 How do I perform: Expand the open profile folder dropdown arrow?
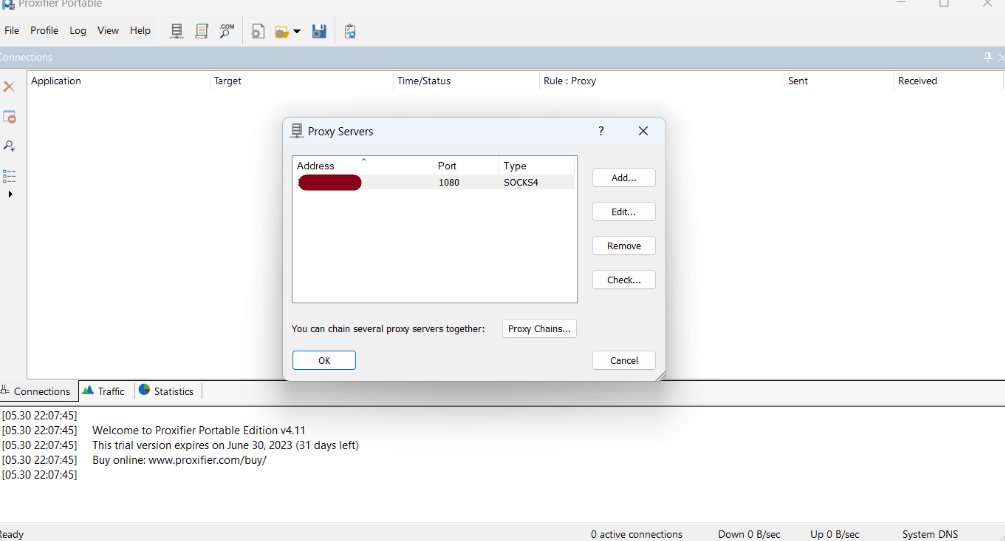(x=297, y=32)
